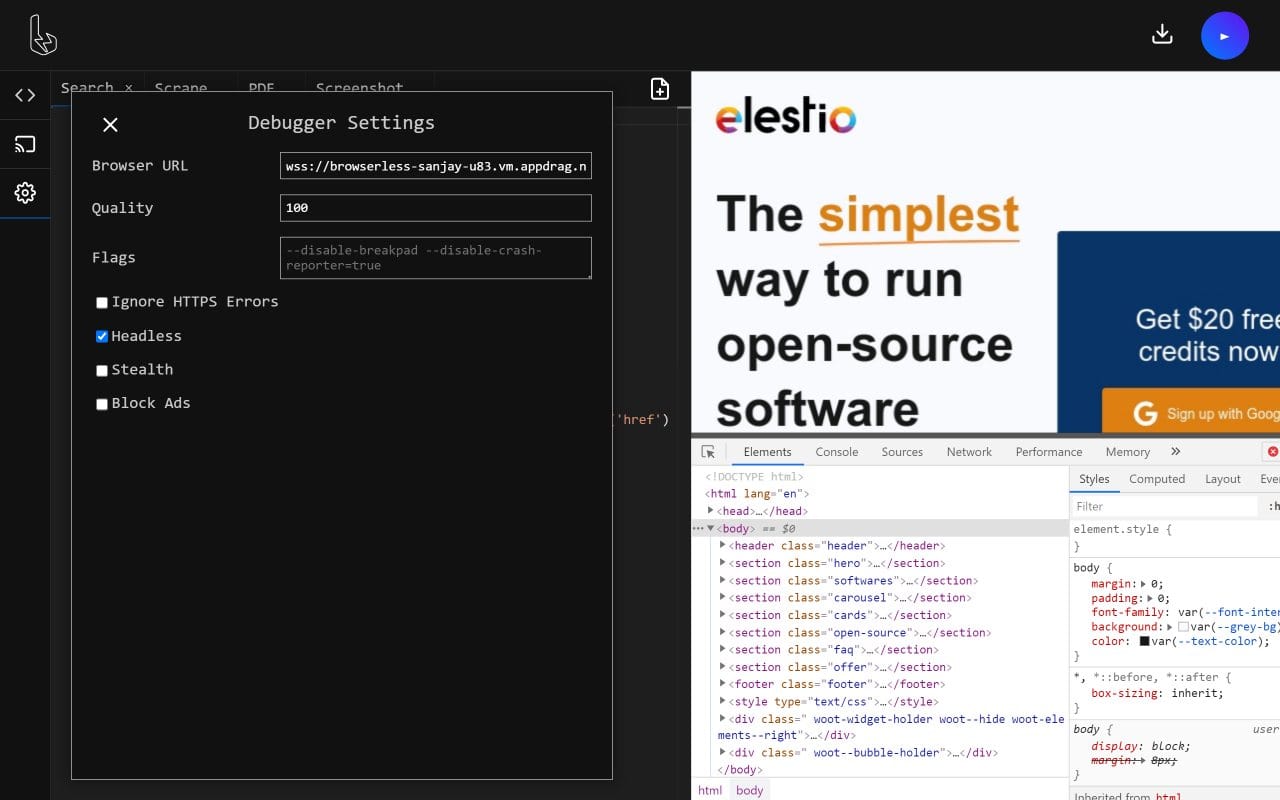Open settings via gear icon in sidebar
The image size is (1280, 800).
tap(25, 193)
